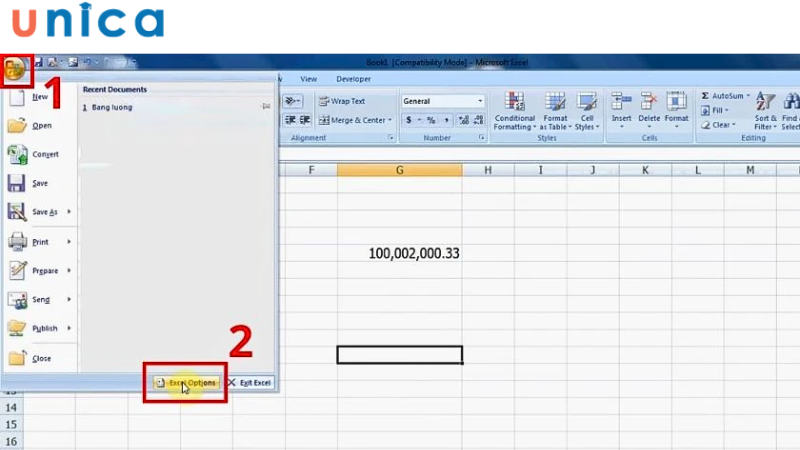
Task: Open the AutoSum dropdown arrow
Action: [748, 96]
